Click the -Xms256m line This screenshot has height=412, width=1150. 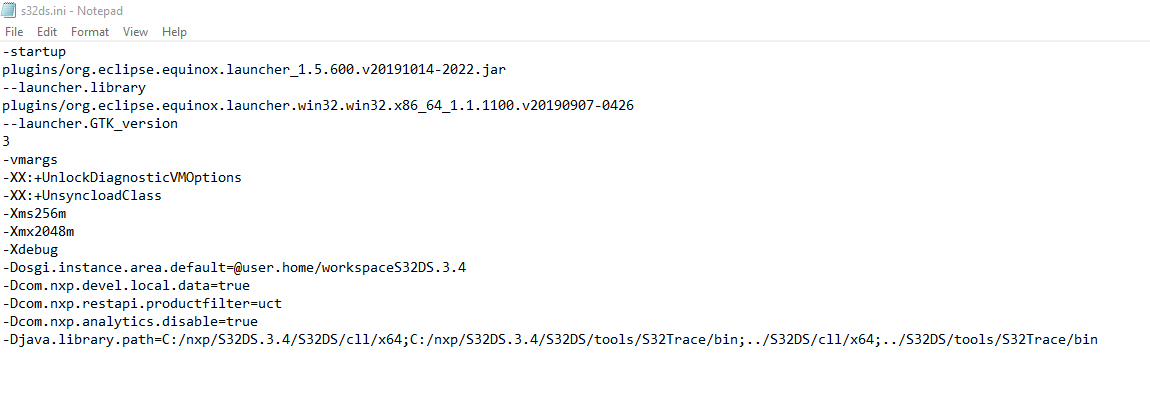(x=35, y=214)
